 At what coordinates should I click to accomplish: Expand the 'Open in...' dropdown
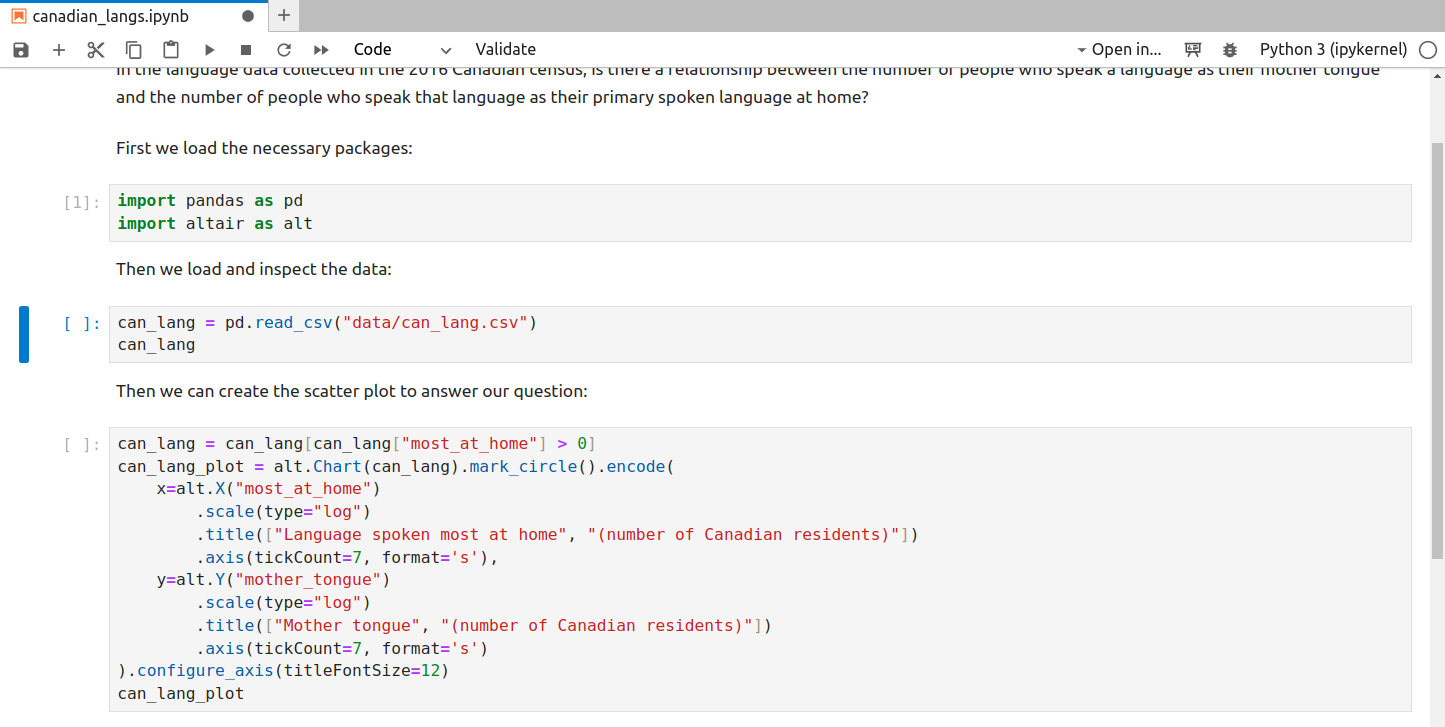[x=1119, y=50]
